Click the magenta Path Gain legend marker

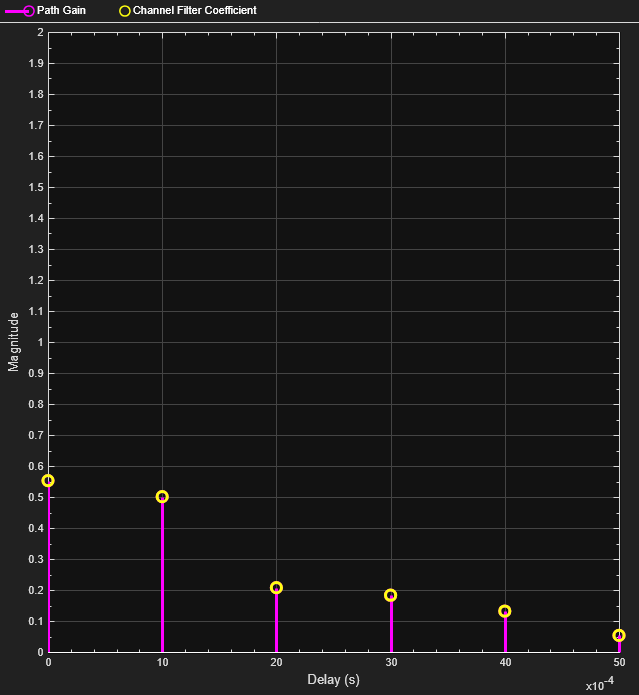point(19,11)
